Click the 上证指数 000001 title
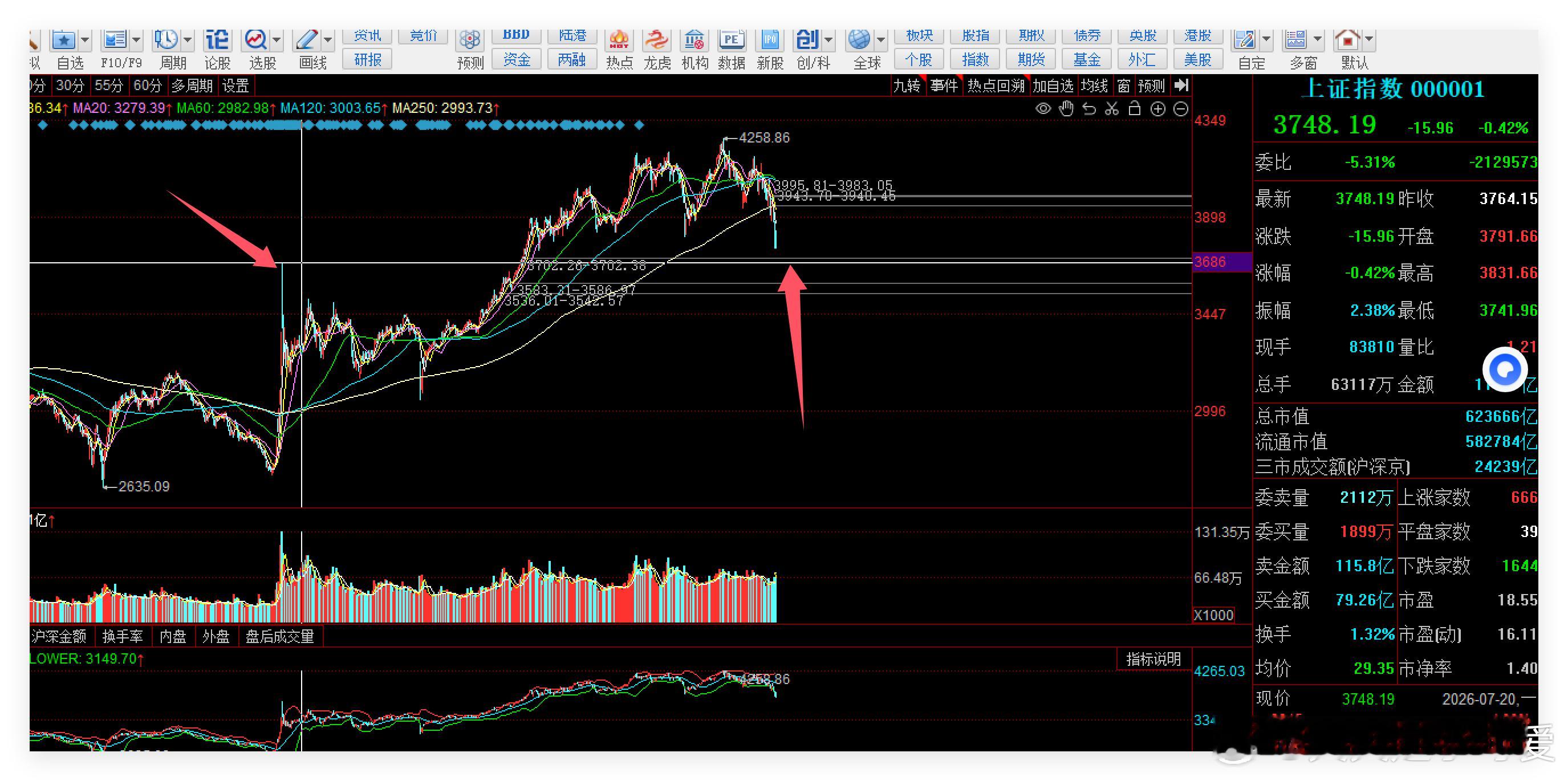Viewport: 1568px width, 781px height. tap(1394, 90)
